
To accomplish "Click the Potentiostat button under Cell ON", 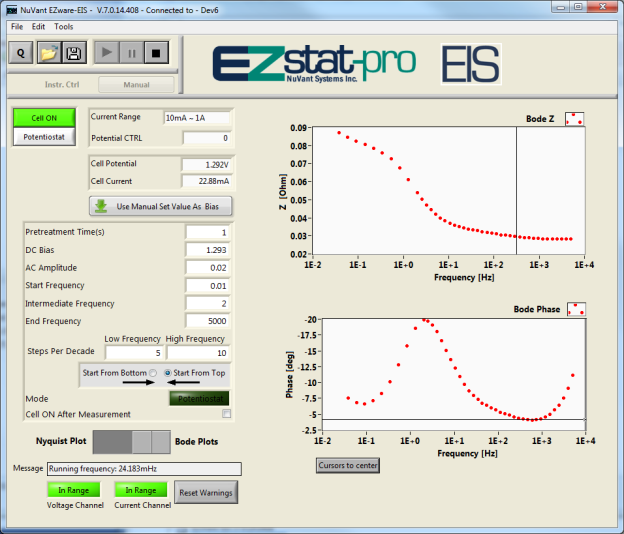I will tap(44, 137).
